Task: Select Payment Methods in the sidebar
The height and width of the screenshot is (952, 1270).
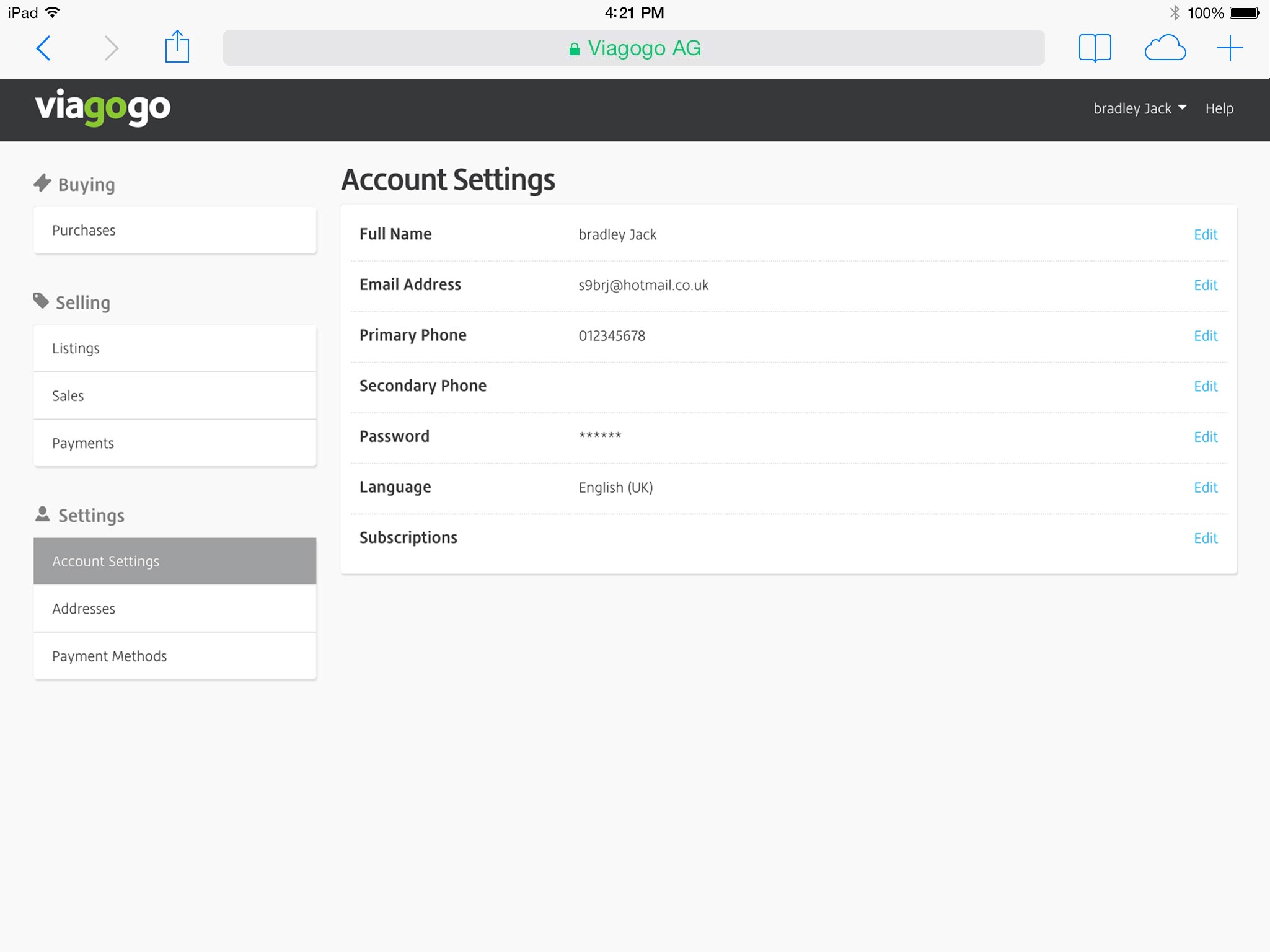Action: point(175,656)
